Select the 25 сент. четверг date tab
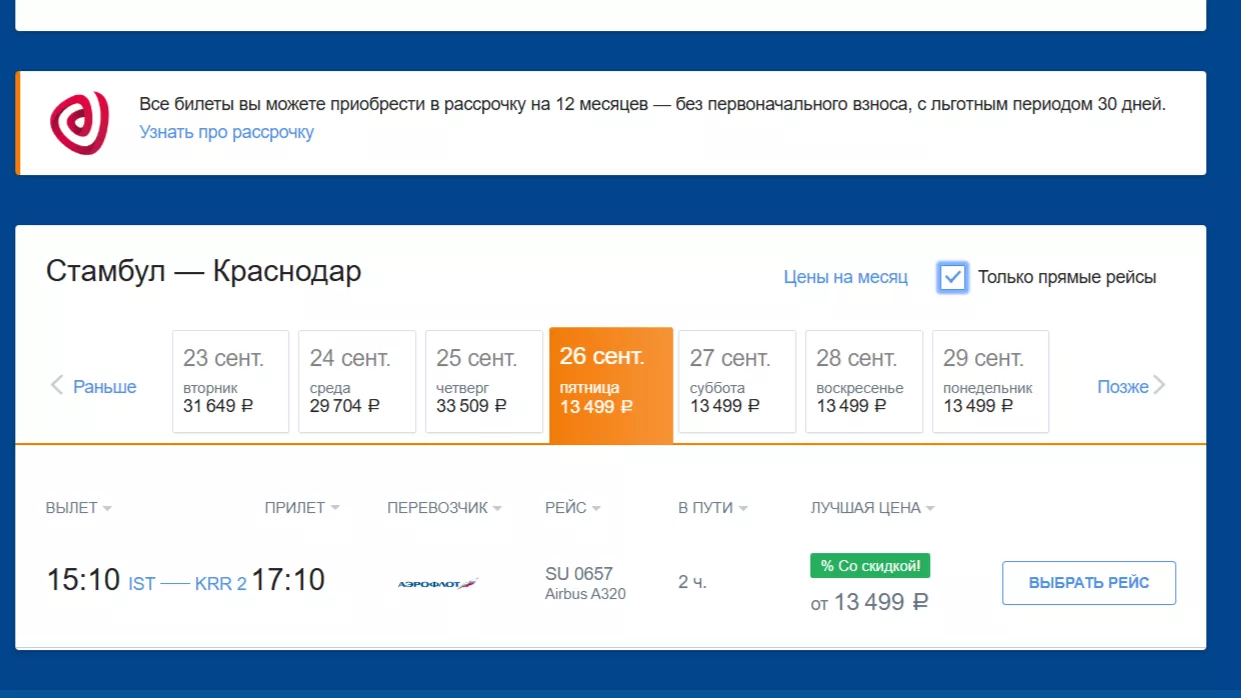The width and height of the screenshot is (1241, 698). coord(484,381)
